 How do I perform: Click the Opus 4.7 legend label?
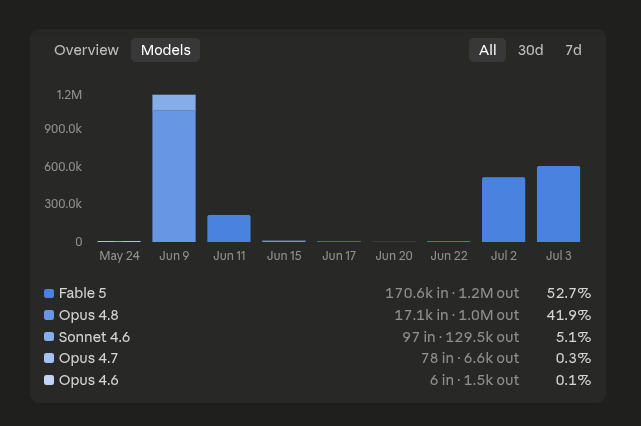tap(88, 359)
